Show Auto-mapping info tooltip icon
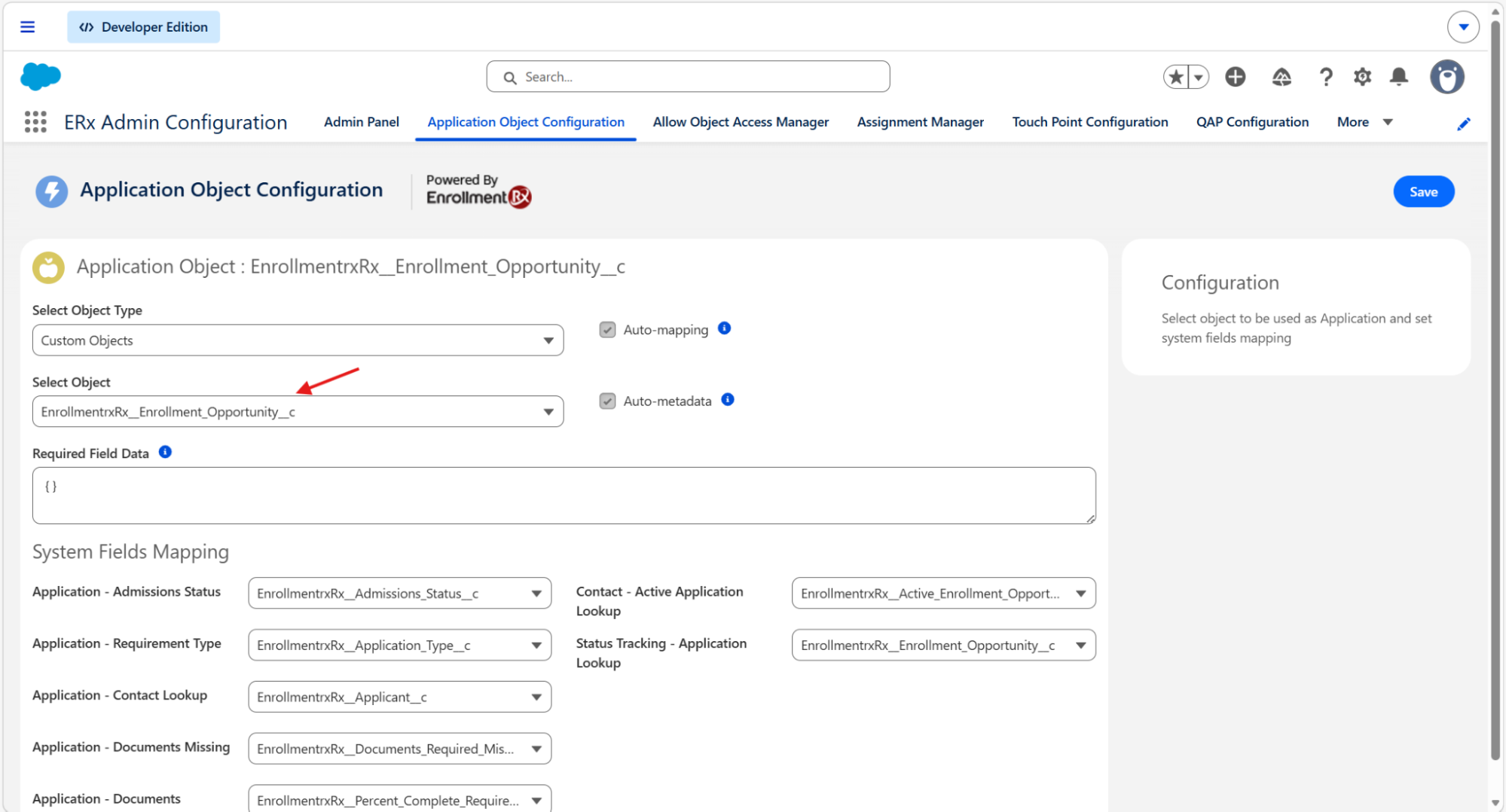 click(x=725, y=328)
